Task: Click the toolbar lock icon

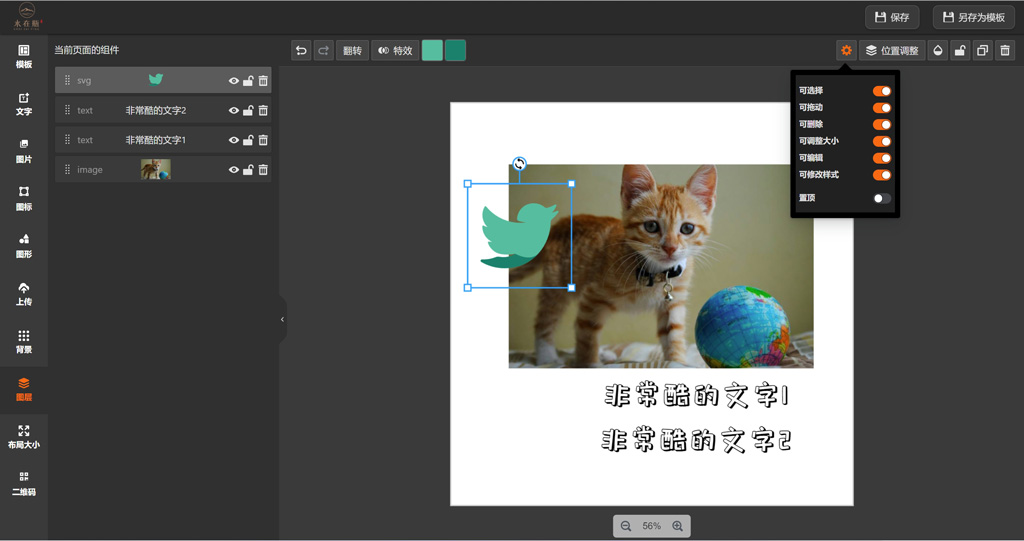Action: (x=960, y=50)
